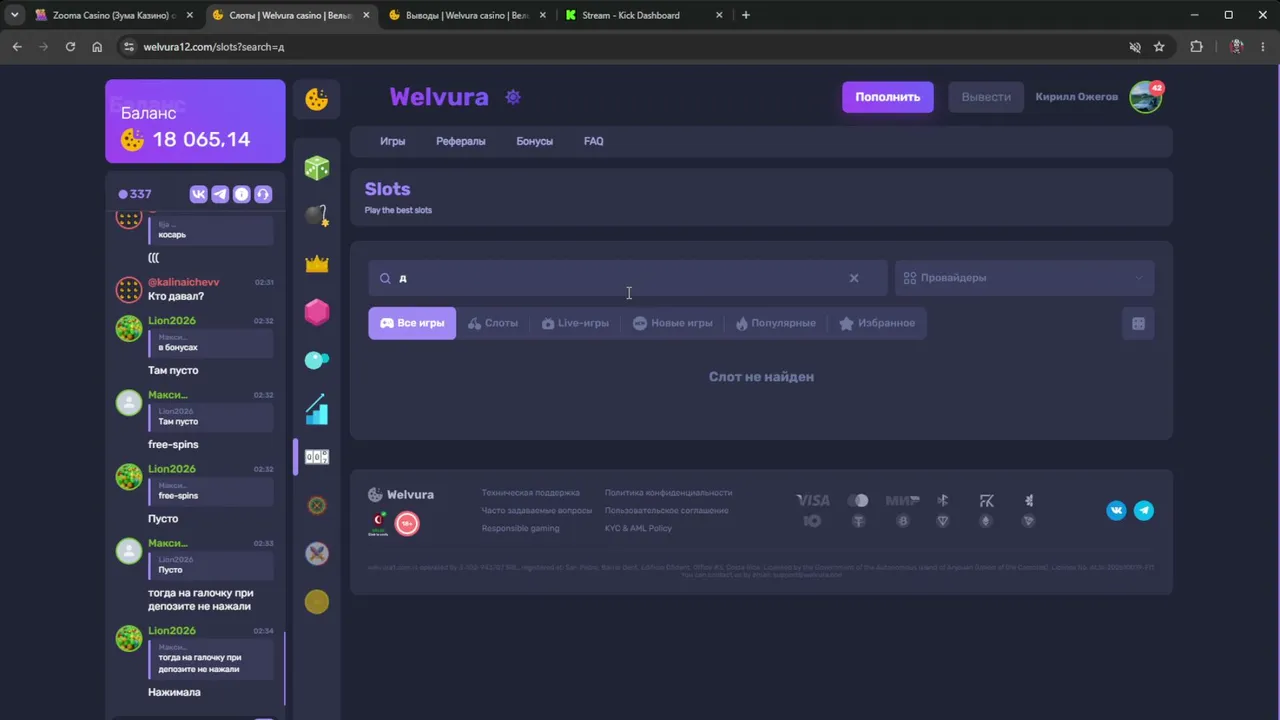This screenshot has width=1280, height=720.
Task: Click the cookie icon atop the sidebar
Action: click(317, 99)
